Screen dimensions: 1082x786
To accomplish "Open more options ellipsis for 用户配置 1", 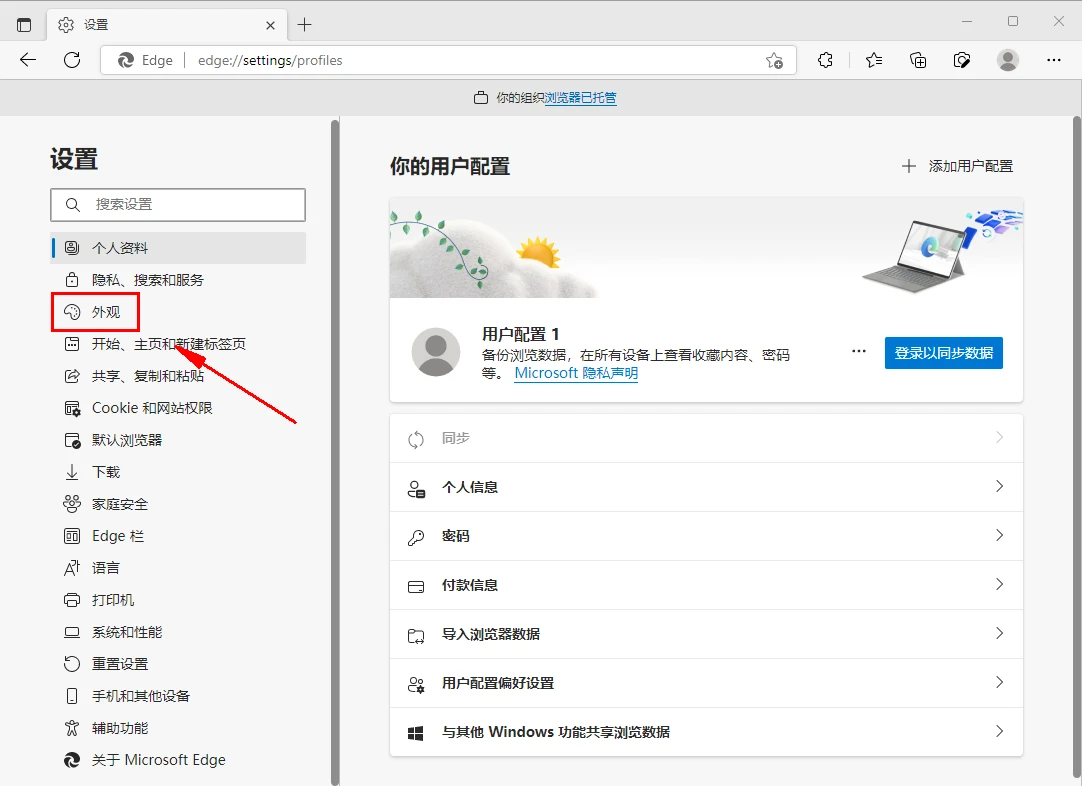I will tap(858, 351).
